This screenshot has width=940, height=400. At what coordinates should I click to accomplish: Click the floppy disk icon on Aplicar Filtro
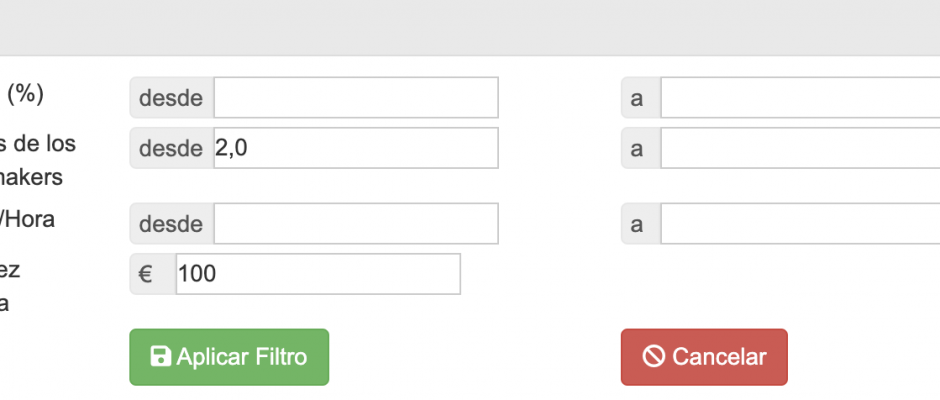pos(160,357)
